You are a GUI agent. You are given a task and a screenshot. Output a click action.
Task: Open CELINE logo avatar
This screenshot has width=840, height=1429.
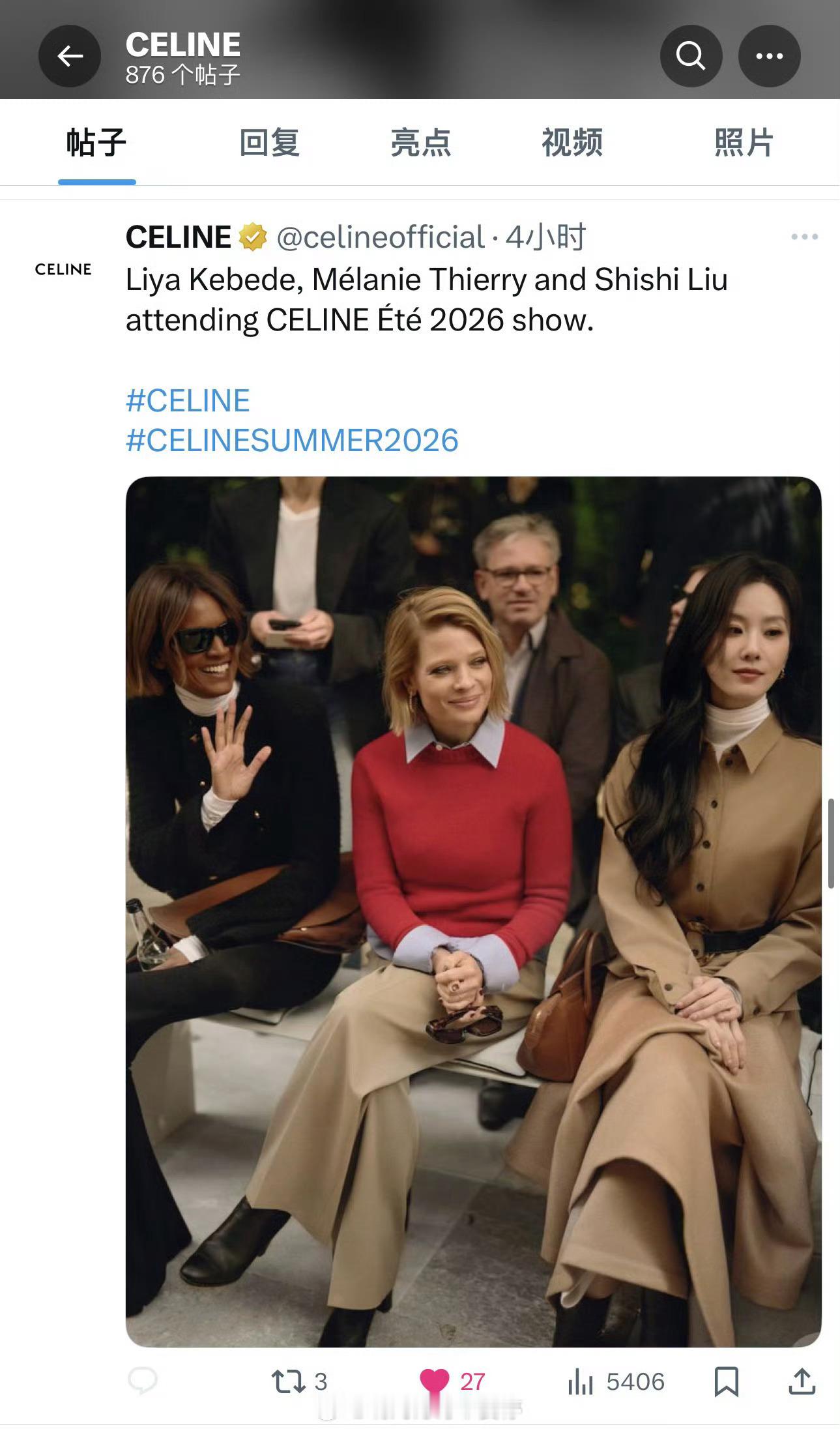click(x=63, y=269)
